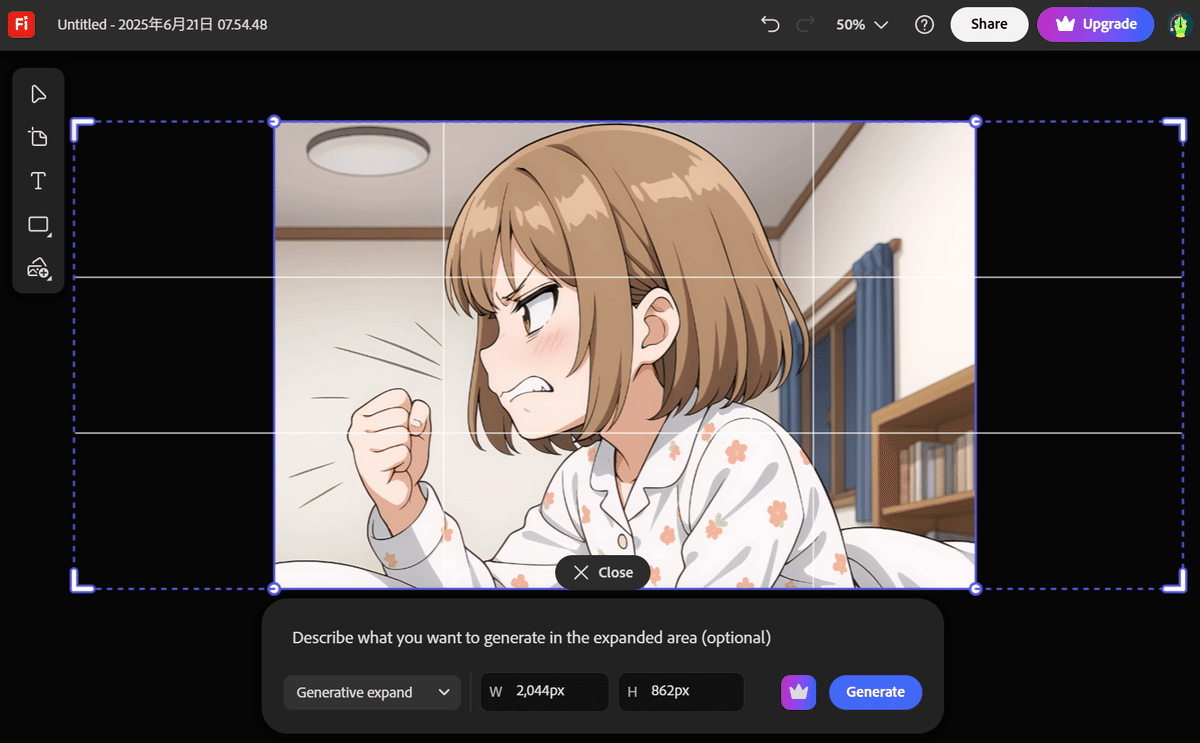1200x743 pixels.
Task: Select the Shape tool
Action: (x=36, y=225)
